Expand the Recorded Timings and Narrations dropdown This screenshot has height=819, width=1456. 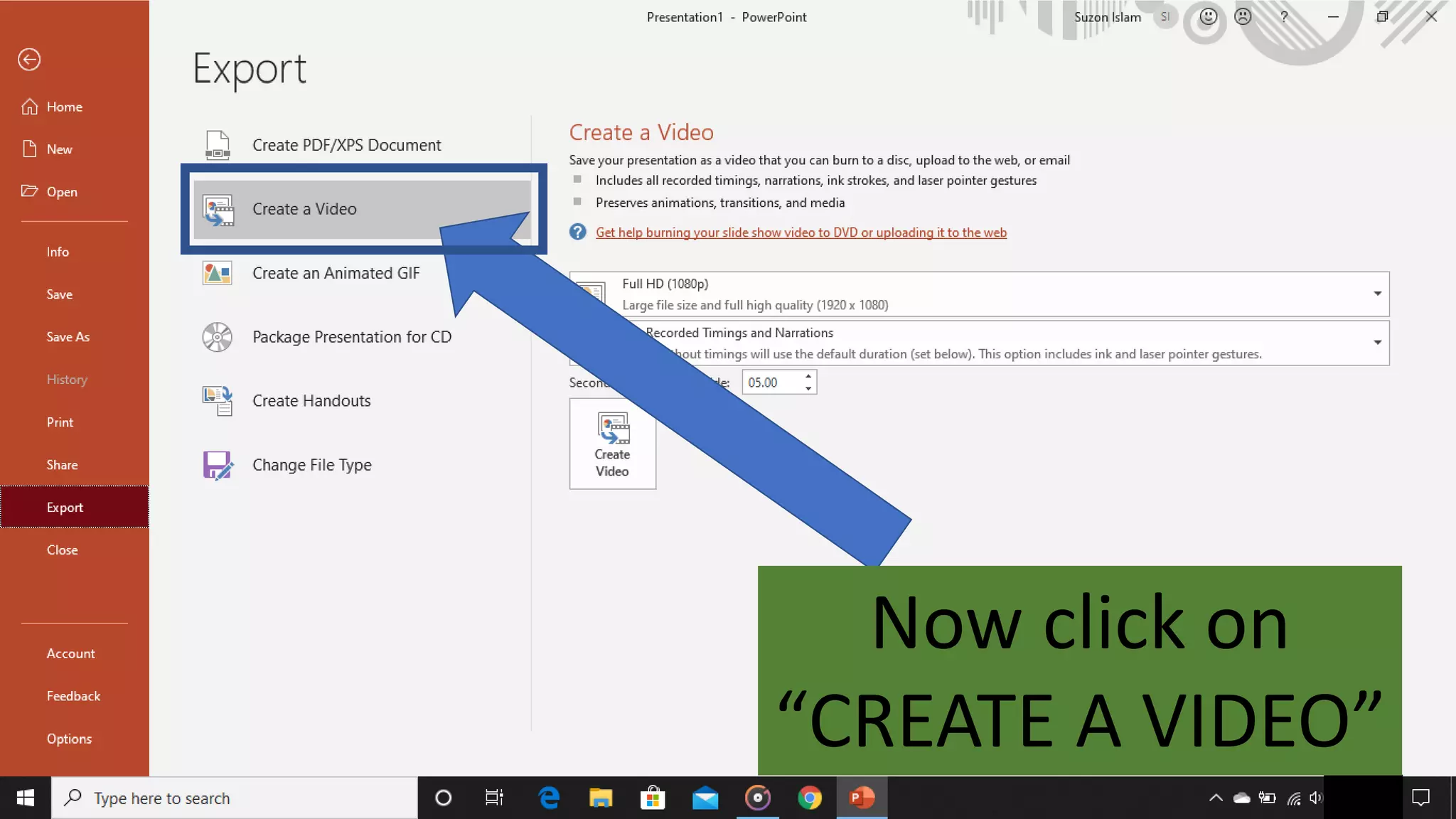[x=1377, y=343]
